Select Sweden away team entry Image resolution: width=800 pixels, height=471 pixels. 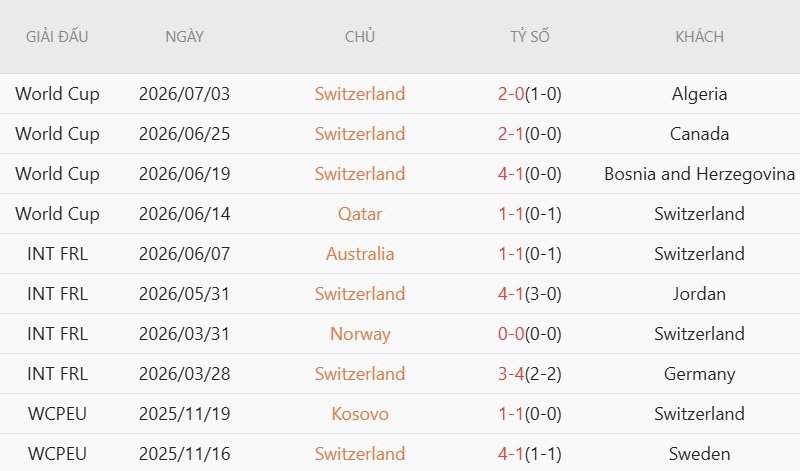[x=699, y=454]
